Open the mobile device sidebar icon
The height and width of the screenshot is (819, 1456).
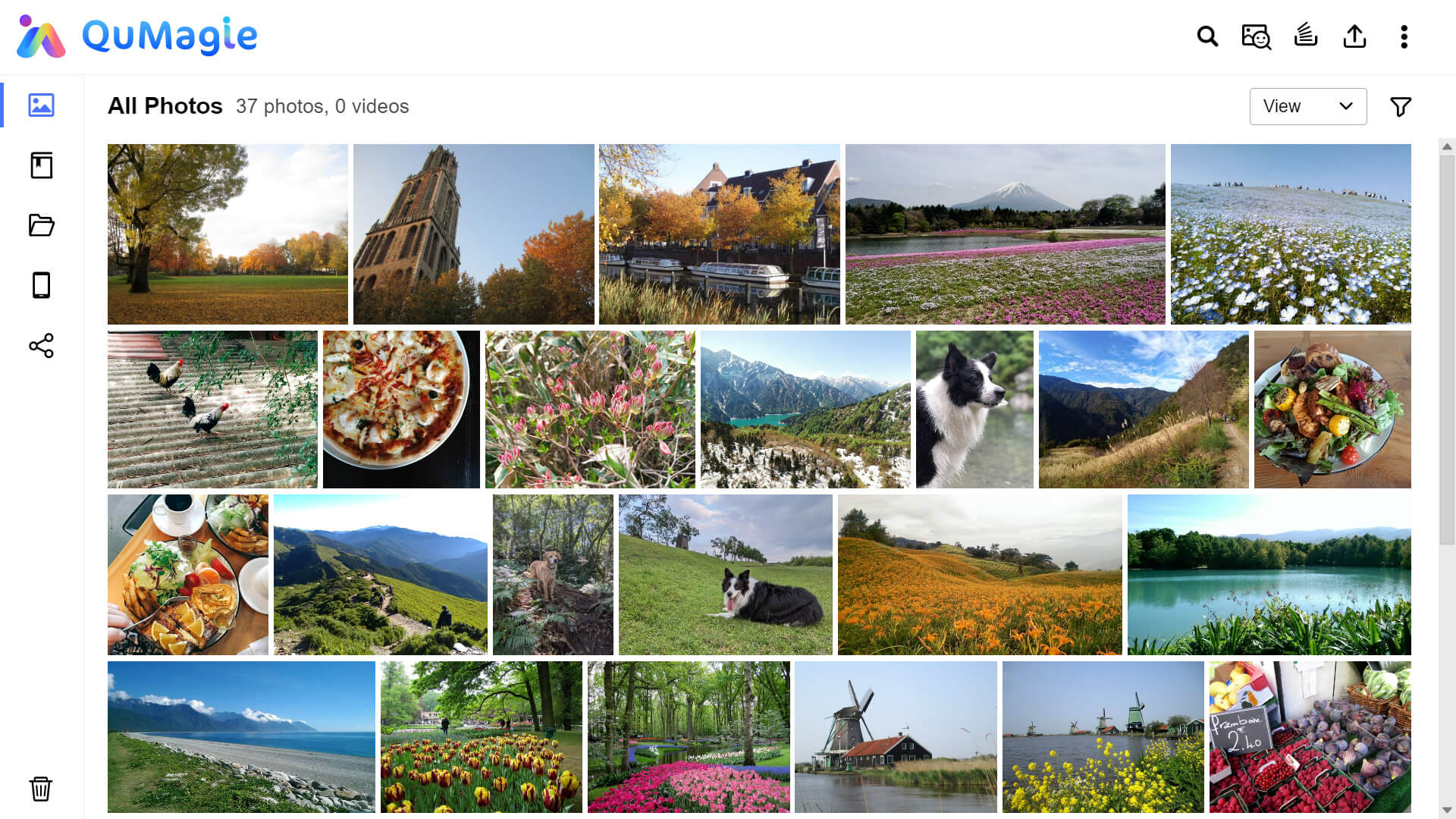point(41,285)
